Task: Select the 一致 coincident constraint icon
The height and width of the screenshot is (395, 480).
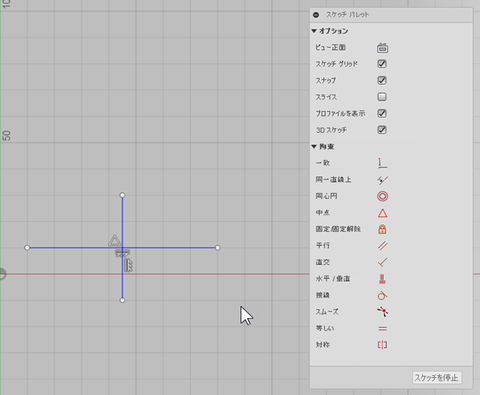Action: (382, 163)
